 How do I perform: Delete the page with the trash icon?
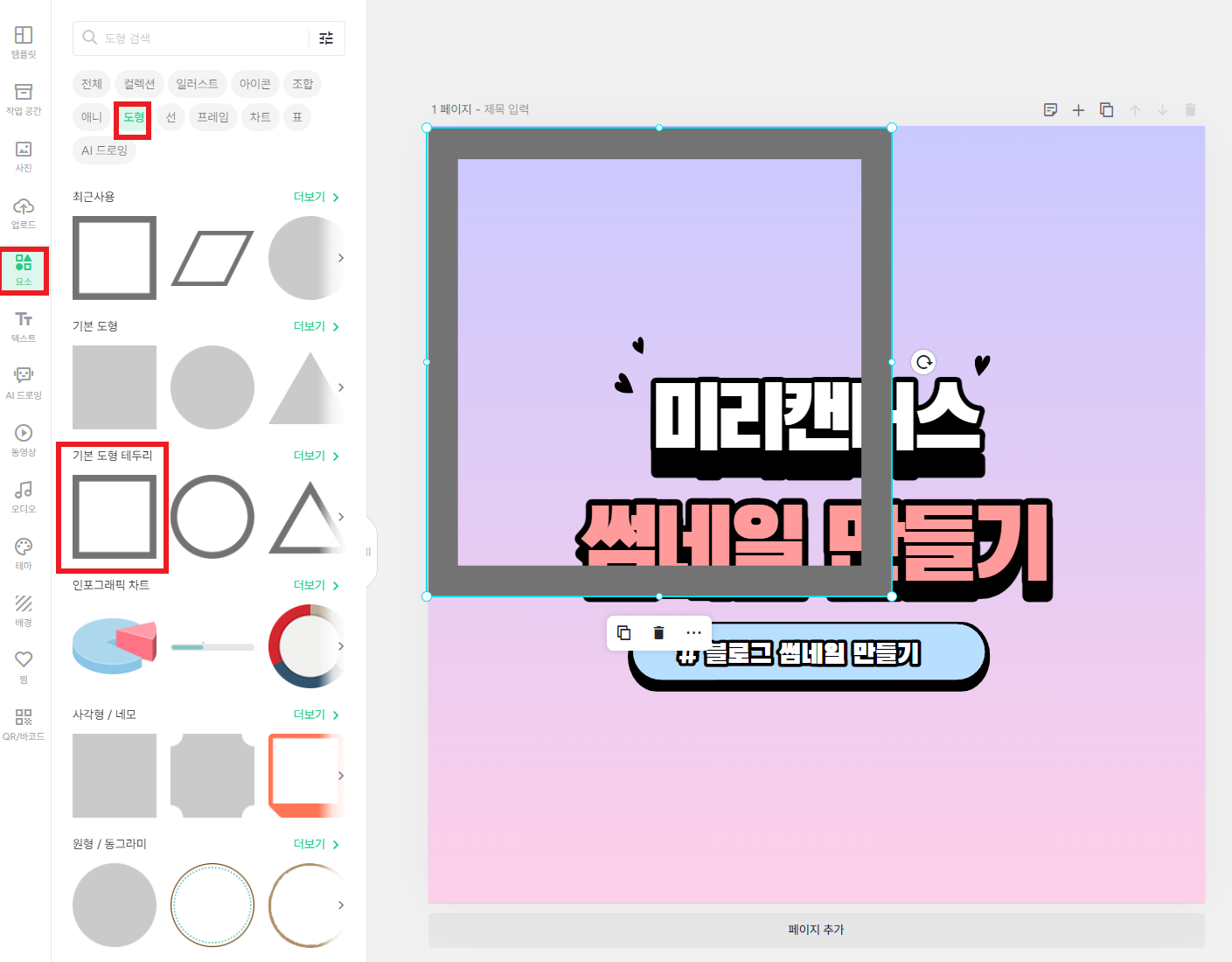pos(1190,110)
